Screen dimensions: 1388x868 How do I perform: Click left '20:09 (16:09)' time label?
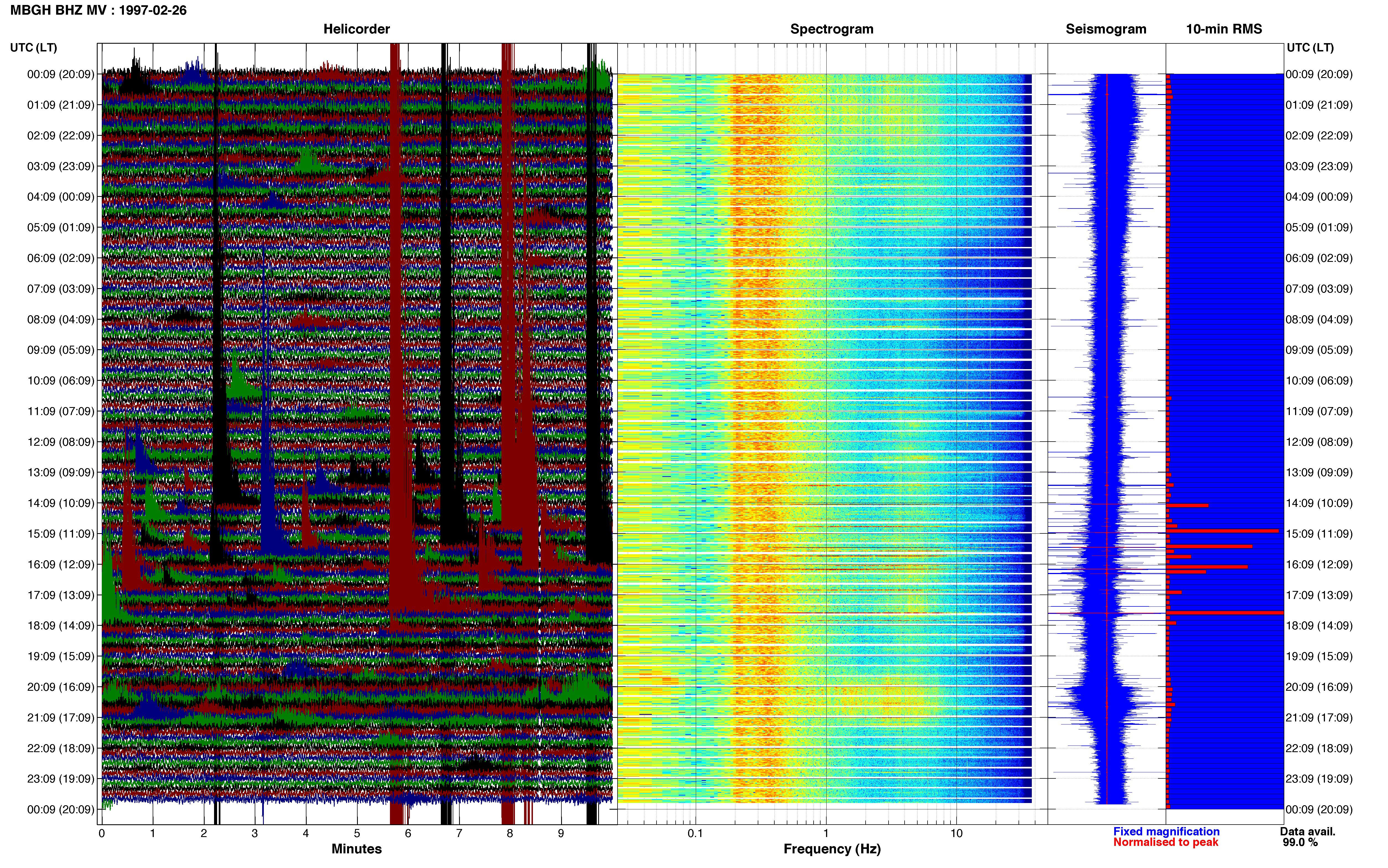click(61, 687)
